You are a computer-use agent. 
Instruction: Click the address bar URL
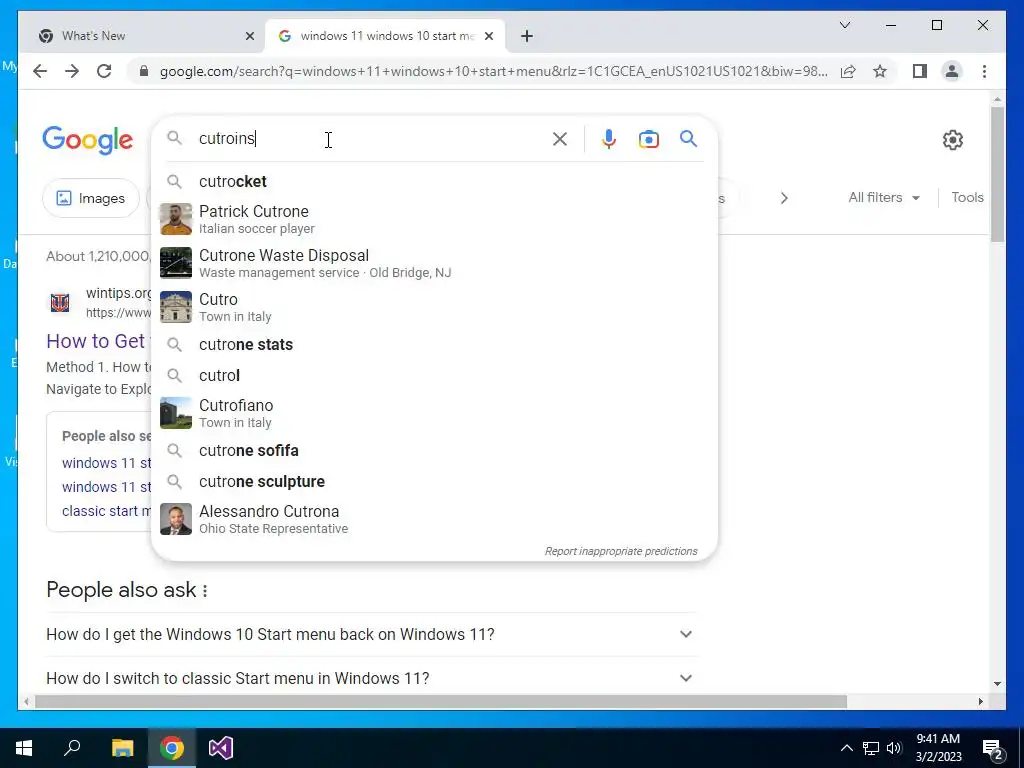[494, 71]
